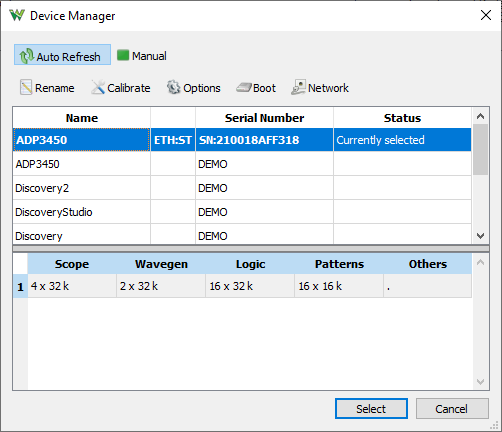Viewport: 502px width, 432px height.
Task: Click the Patterns configuration column header
Action: pos(339,264)
